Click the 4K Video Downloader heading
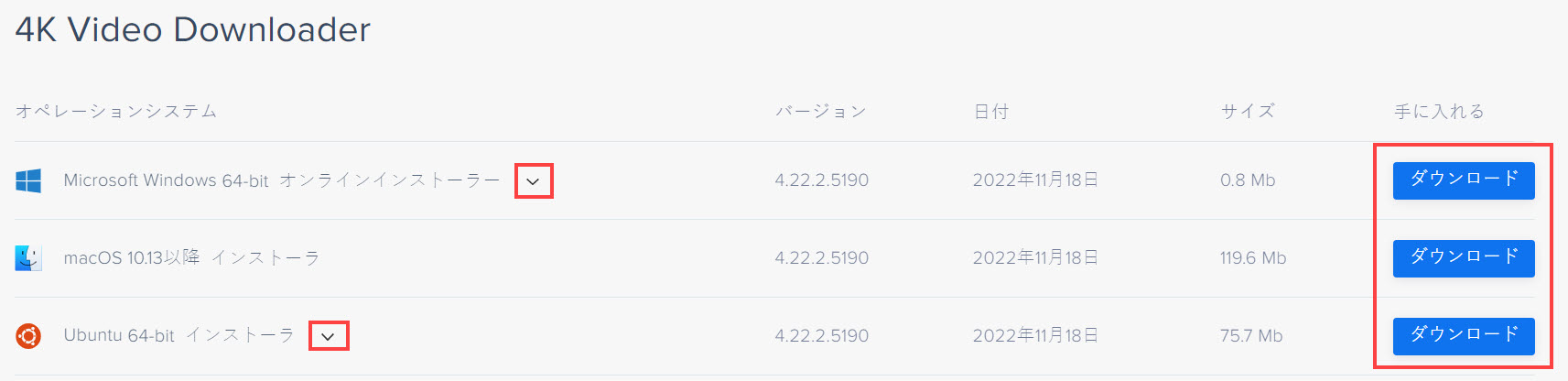Screen dimensions: 1568x381 (193, 30)
